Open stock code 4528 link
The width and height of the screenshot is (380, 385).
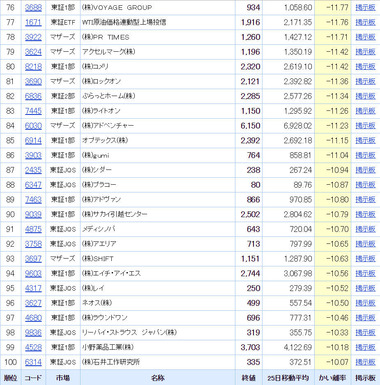[x=33, y=347]
